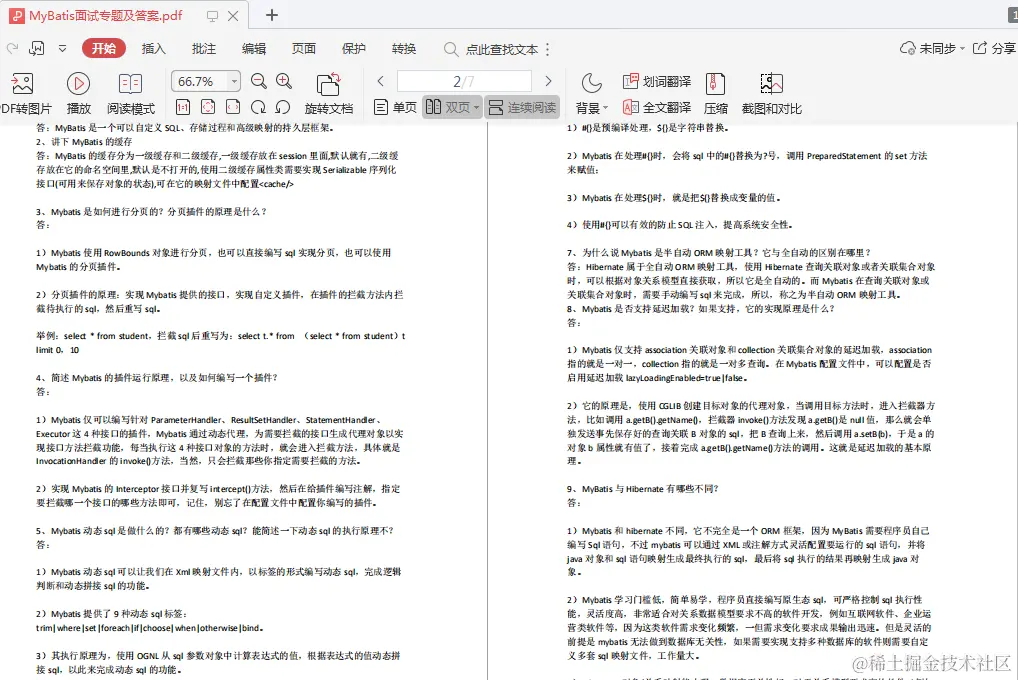Click the line starting 'limit 0, 10'
1018x680 pixels.
tap(58, 350)
